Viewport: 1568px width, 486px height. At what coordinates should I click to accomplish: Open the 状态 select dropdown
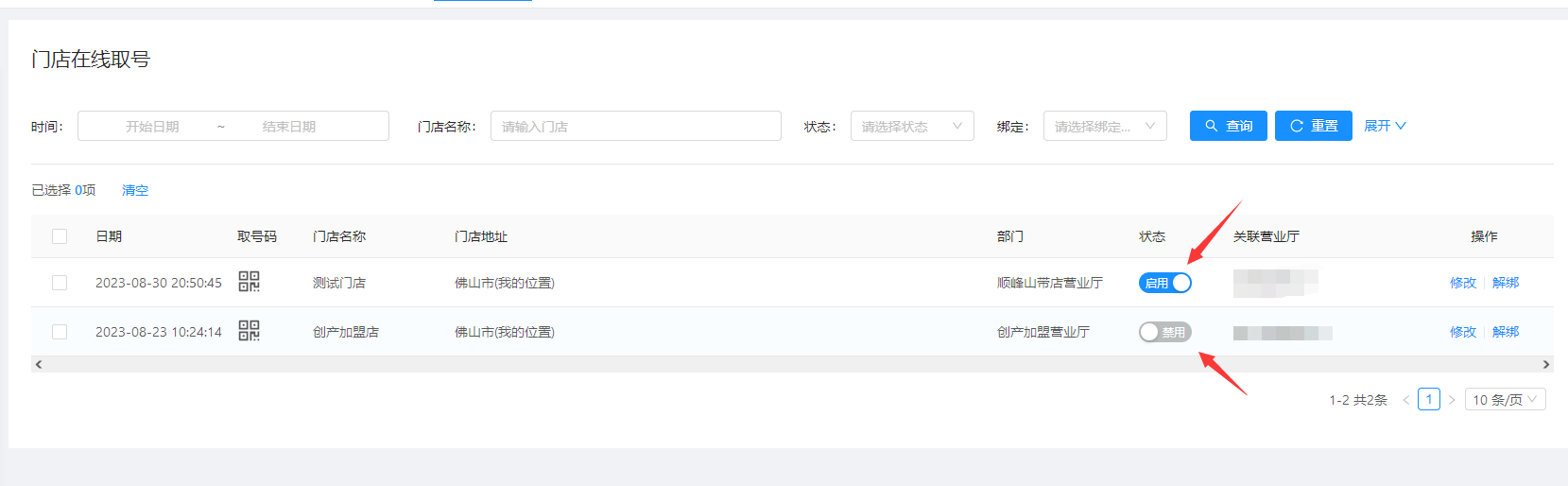(912, 126)
